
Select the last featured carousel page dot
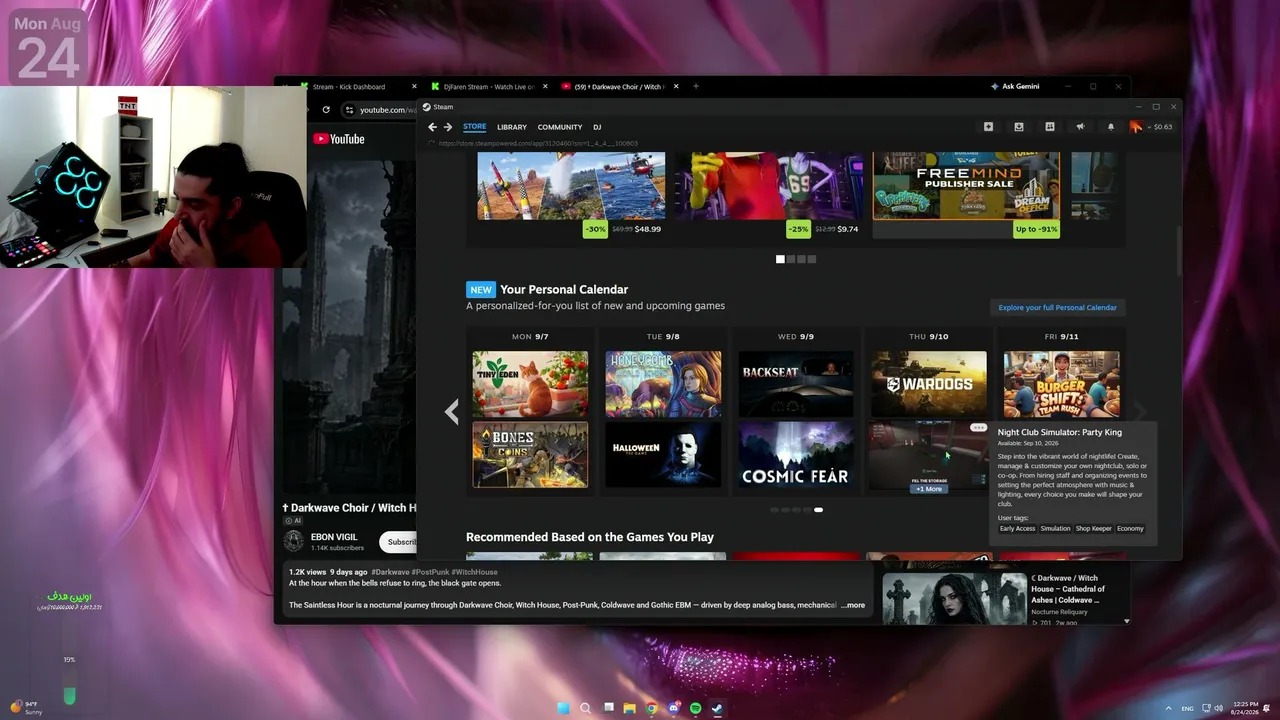point(812,259)
